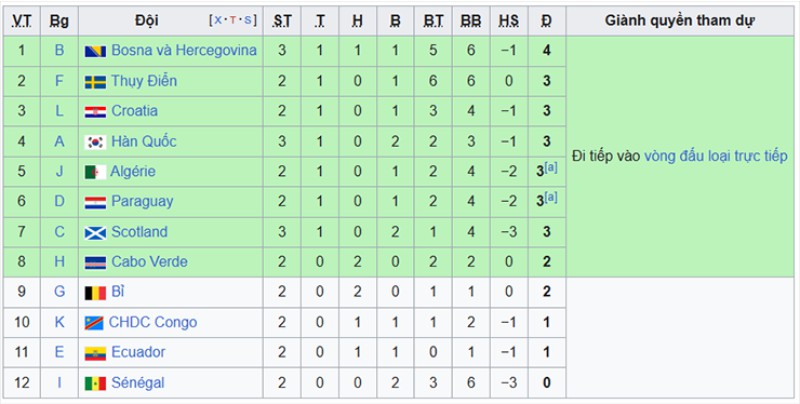
Task: Click the Bosnia and Herzegovina flag icon
Action: click(95, 52)
